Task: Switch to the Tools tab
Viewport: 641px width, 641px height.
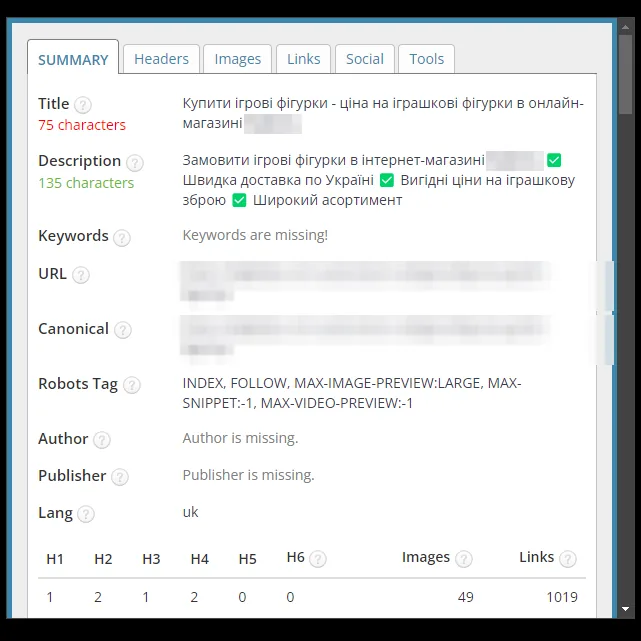Action: point(426,59)
